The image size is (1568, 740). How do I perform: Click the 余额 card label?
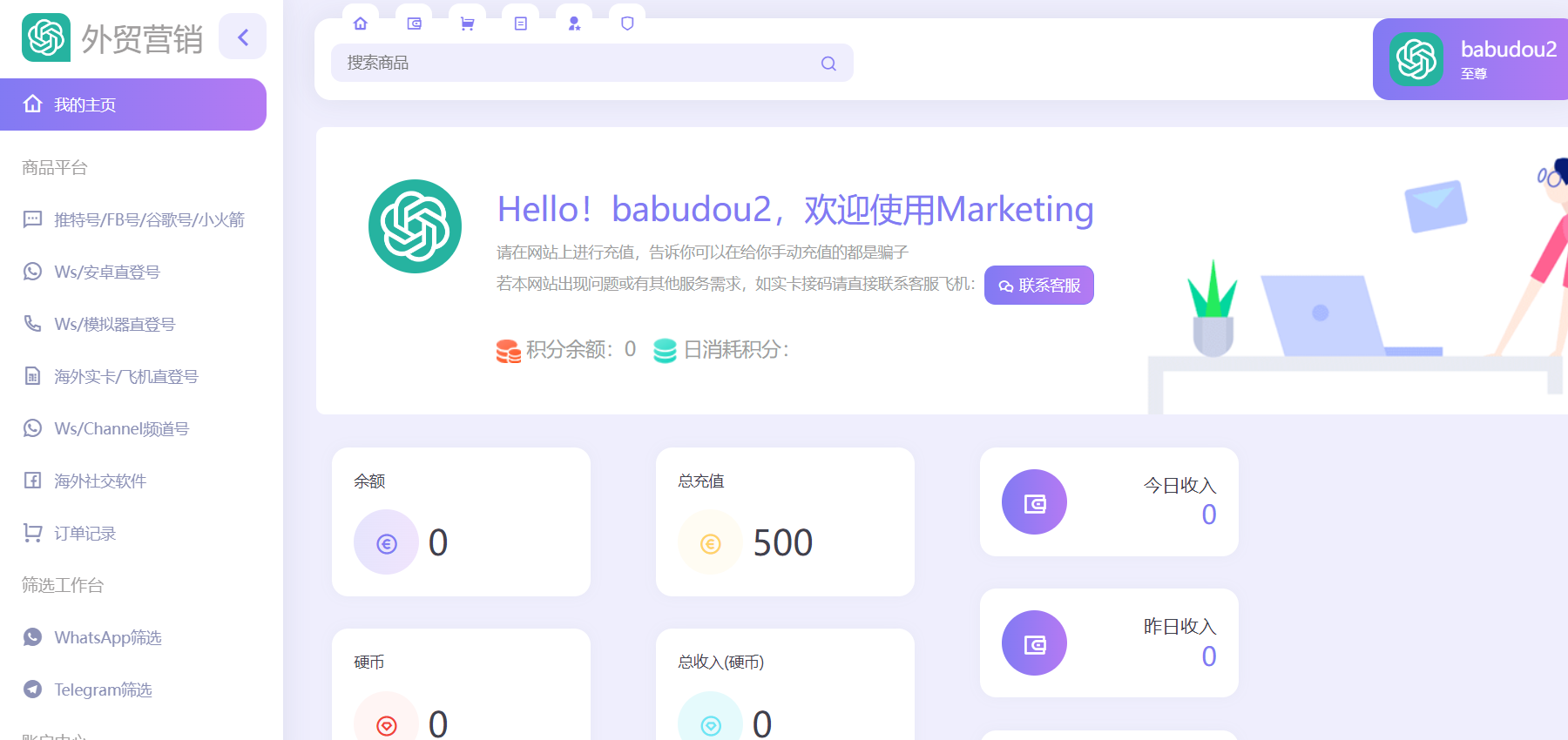[x=369, y=481]
